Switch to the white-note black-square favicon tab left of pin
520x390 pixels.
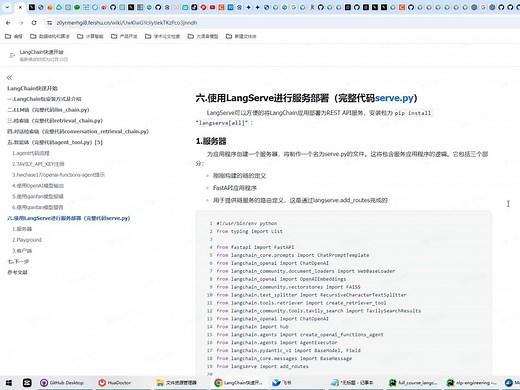pos(194,7)
